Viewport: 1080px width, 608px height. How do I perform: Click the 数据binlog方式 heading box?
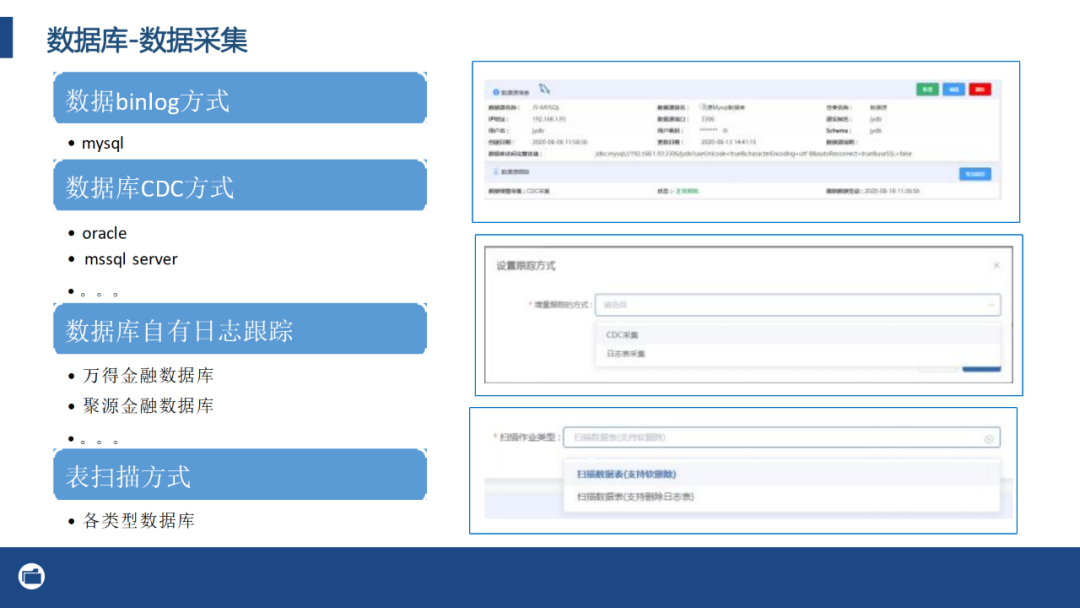(x=240, y=98)
